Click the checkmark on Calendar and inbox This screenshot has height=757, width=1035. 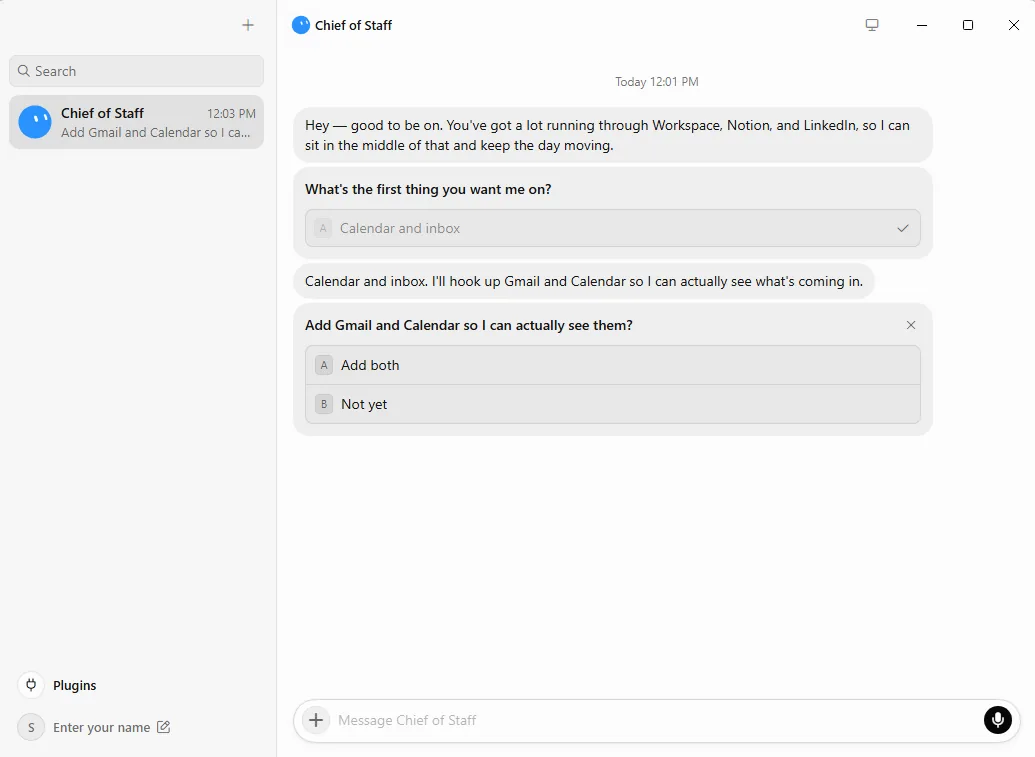[x=903, y=228]
